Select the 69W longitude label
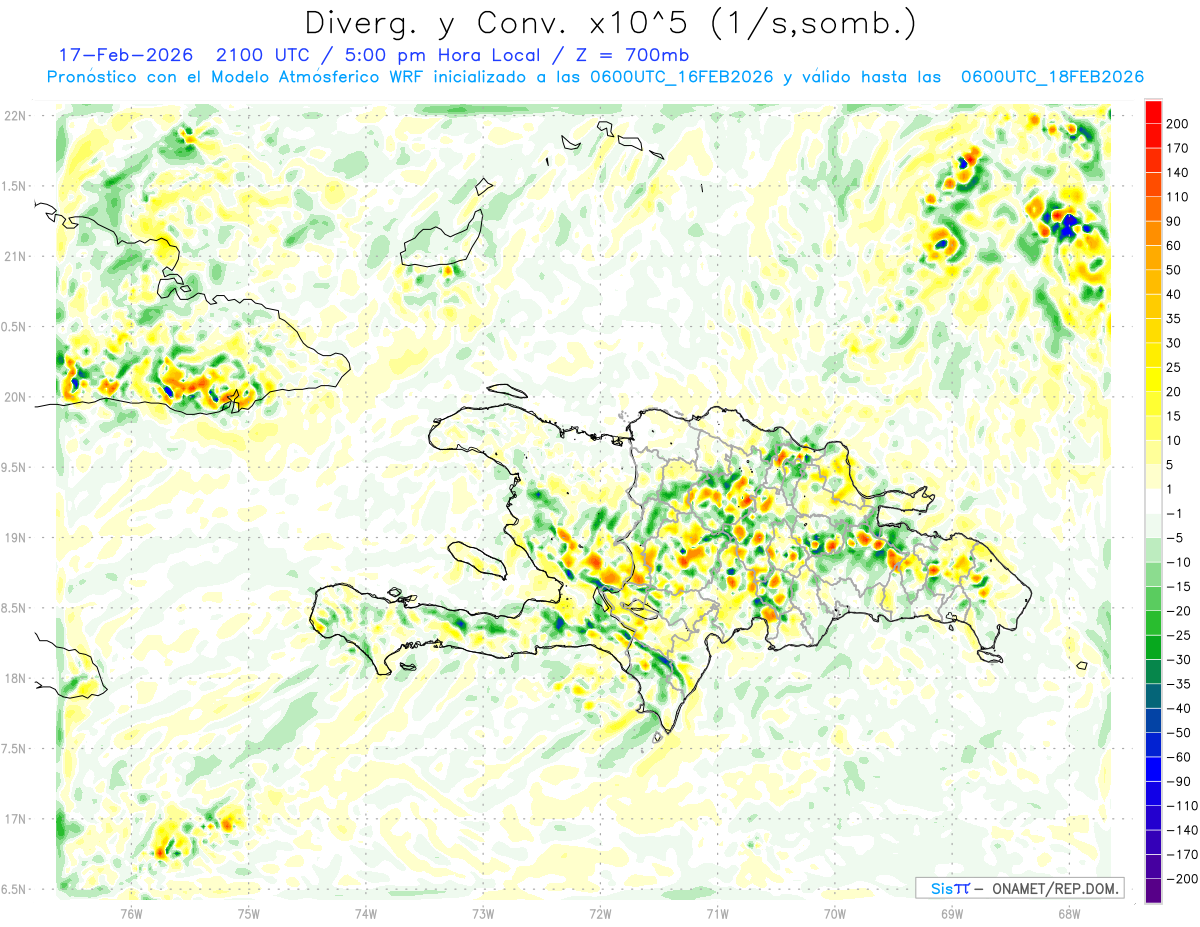 coord(952,914)
